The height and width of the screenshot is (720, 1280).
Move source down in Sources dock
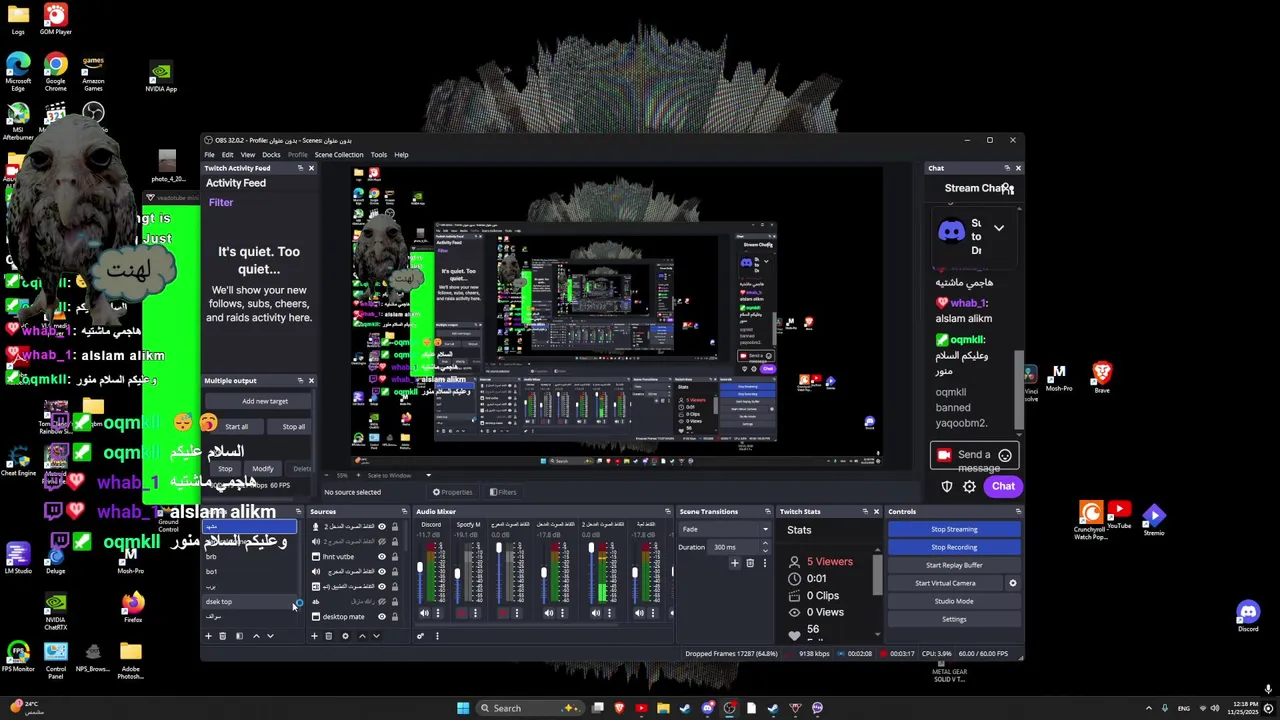376,636
